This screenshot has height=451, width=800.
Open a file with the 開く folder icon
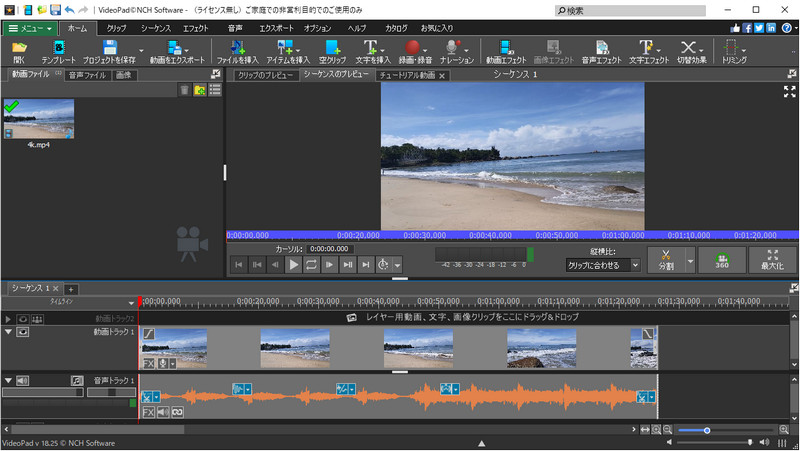(19, 52)
